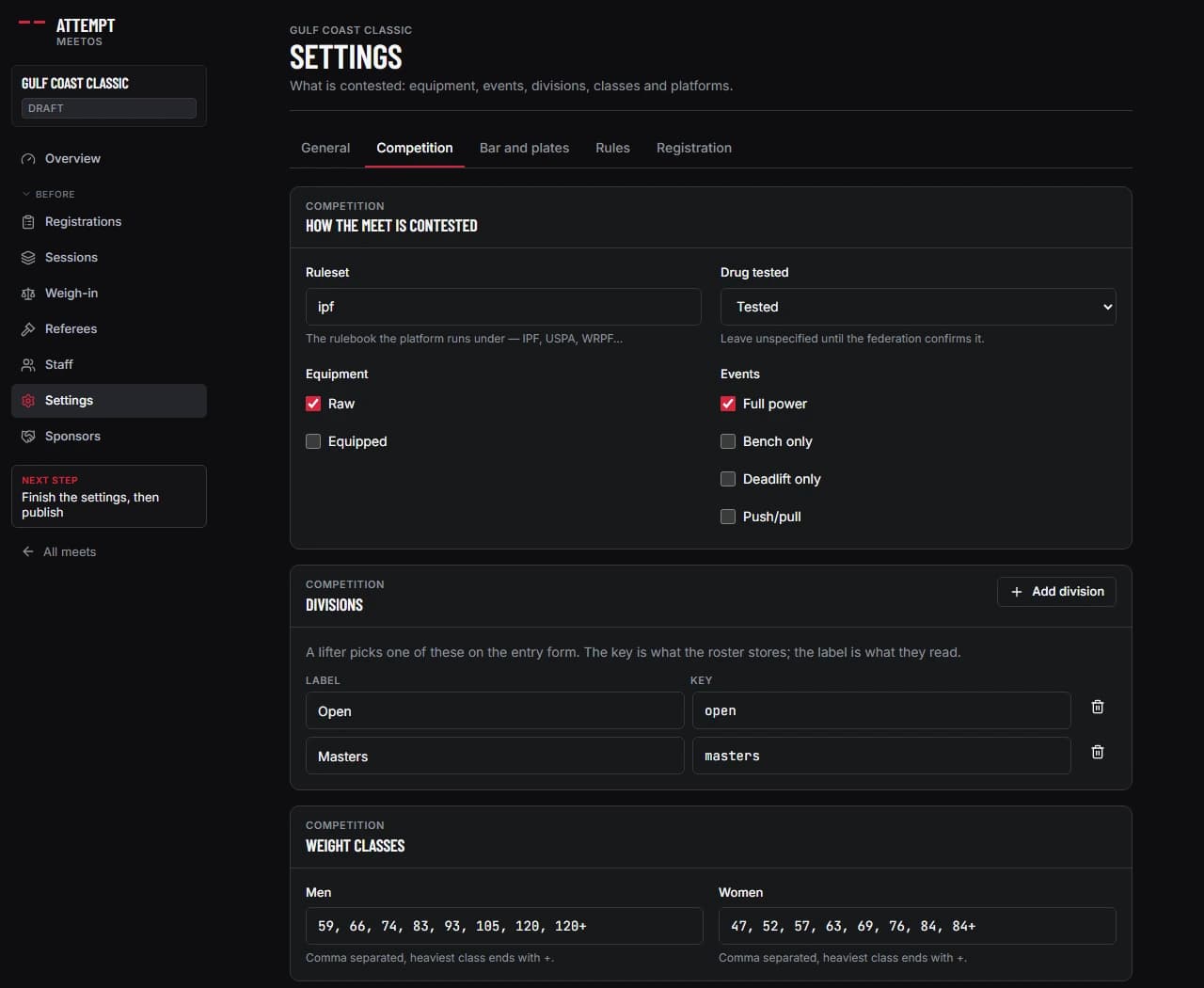Go to the Rules tab
This screenshot has width=1204, height=988.
612,148
